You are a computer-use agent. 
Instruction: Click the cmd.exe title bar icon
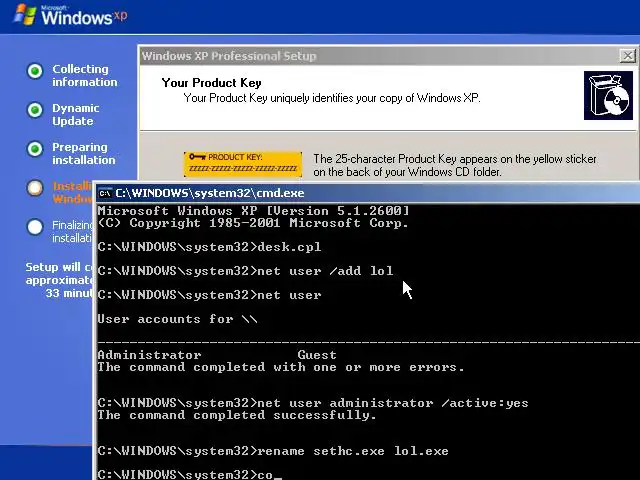point(105,193)
